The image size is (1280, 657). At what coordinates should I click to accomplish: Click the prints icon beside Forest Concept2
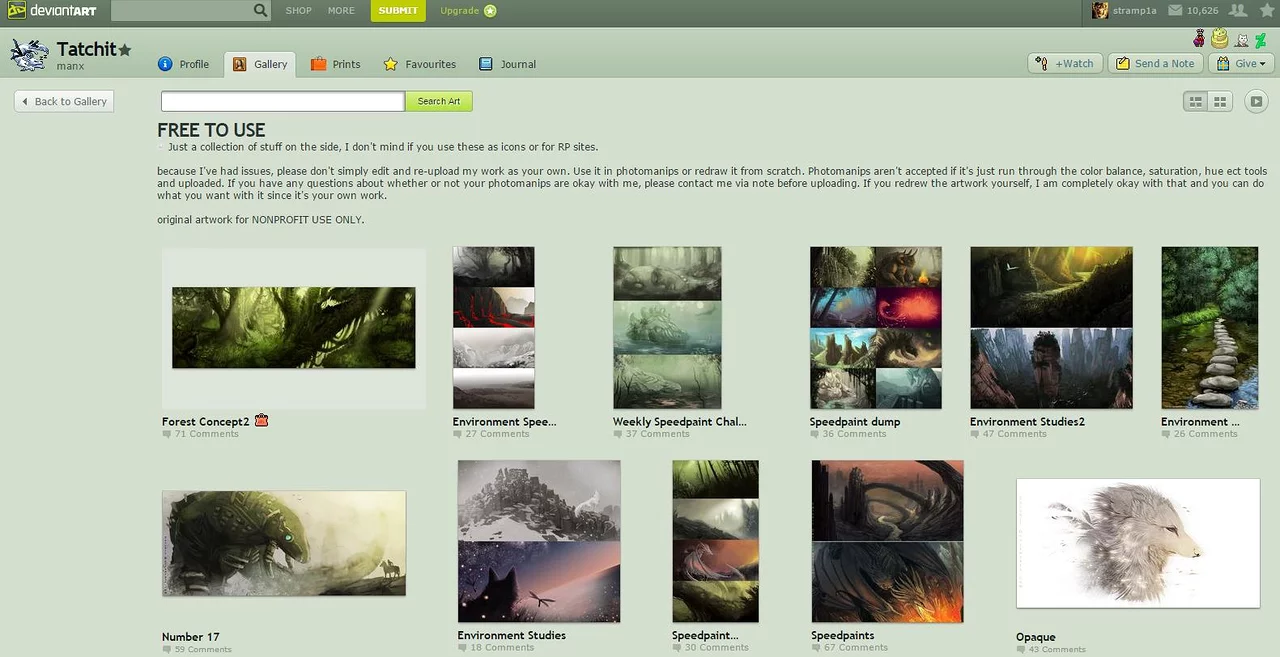[x=262, y=421]
